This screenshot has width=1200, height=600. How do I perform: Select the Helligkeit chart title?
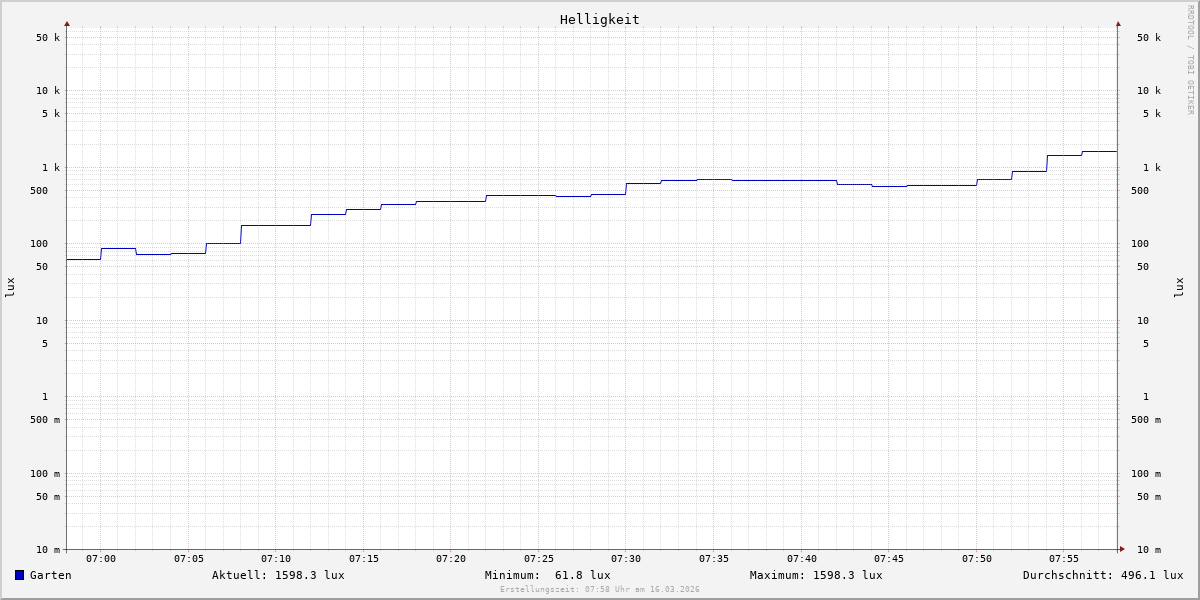tap(599, 19)
